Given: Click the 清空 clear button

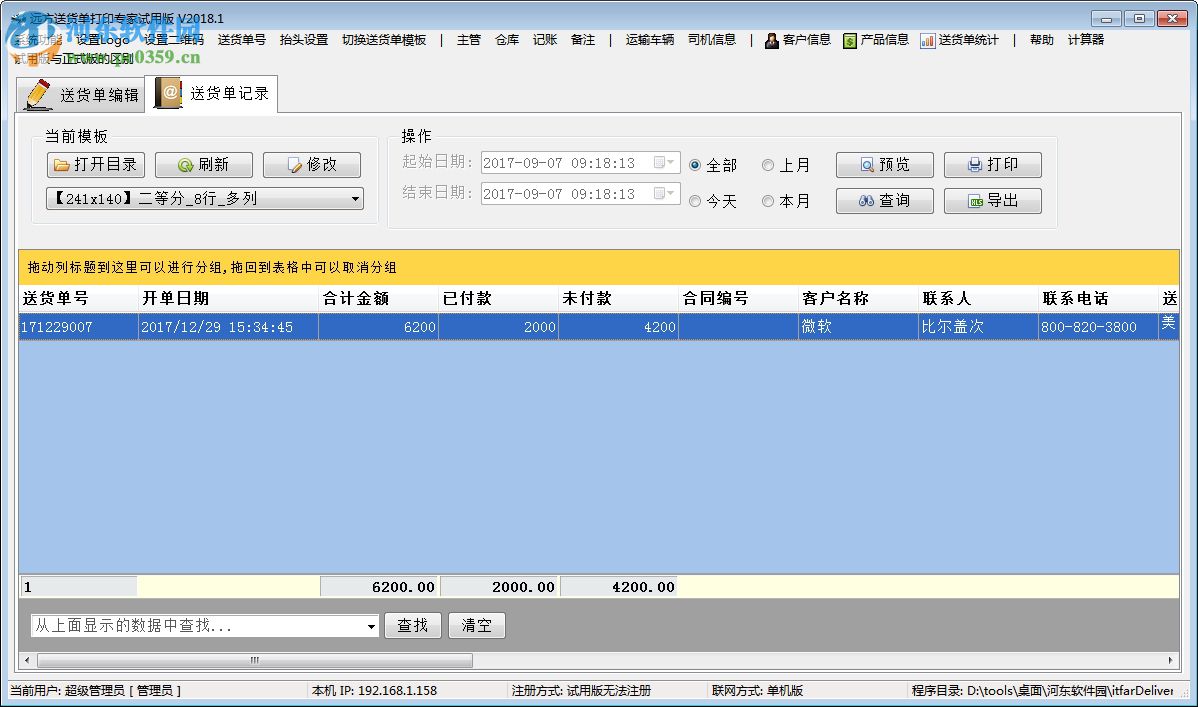Looking at the screenshot, I should point(476,625).
